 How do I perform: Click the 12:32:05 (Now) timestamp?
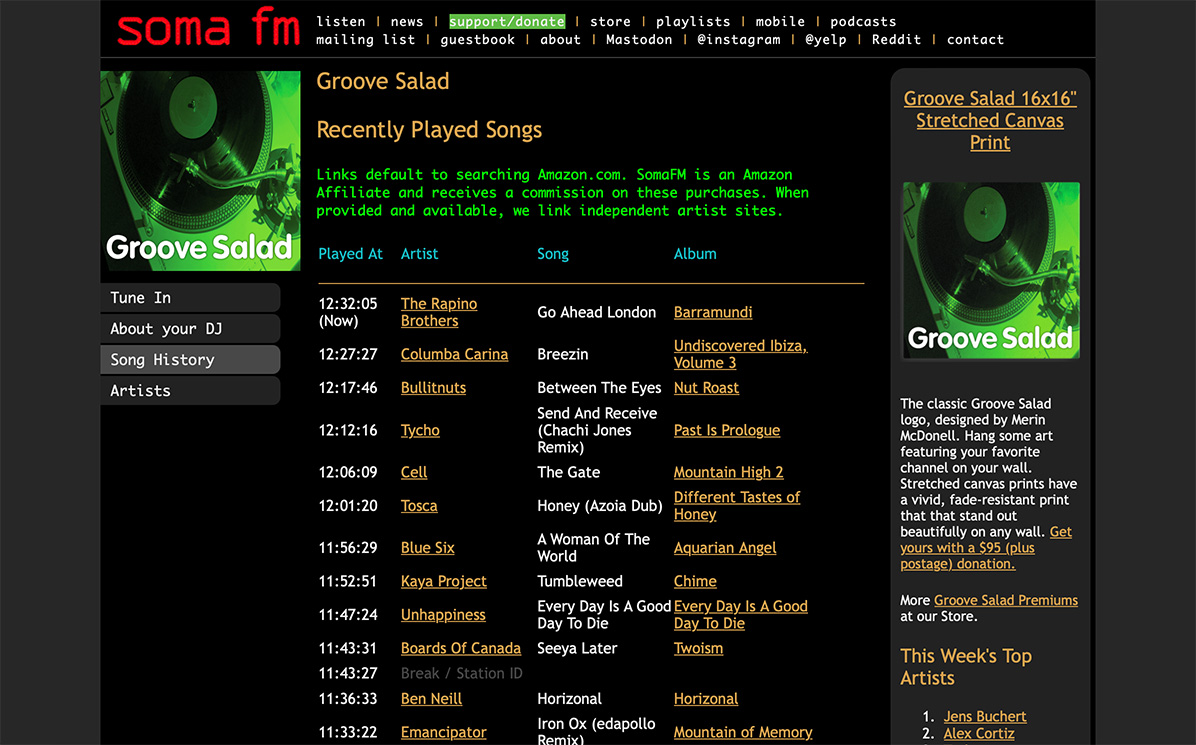pyautogui.click(x=348, y=312)
